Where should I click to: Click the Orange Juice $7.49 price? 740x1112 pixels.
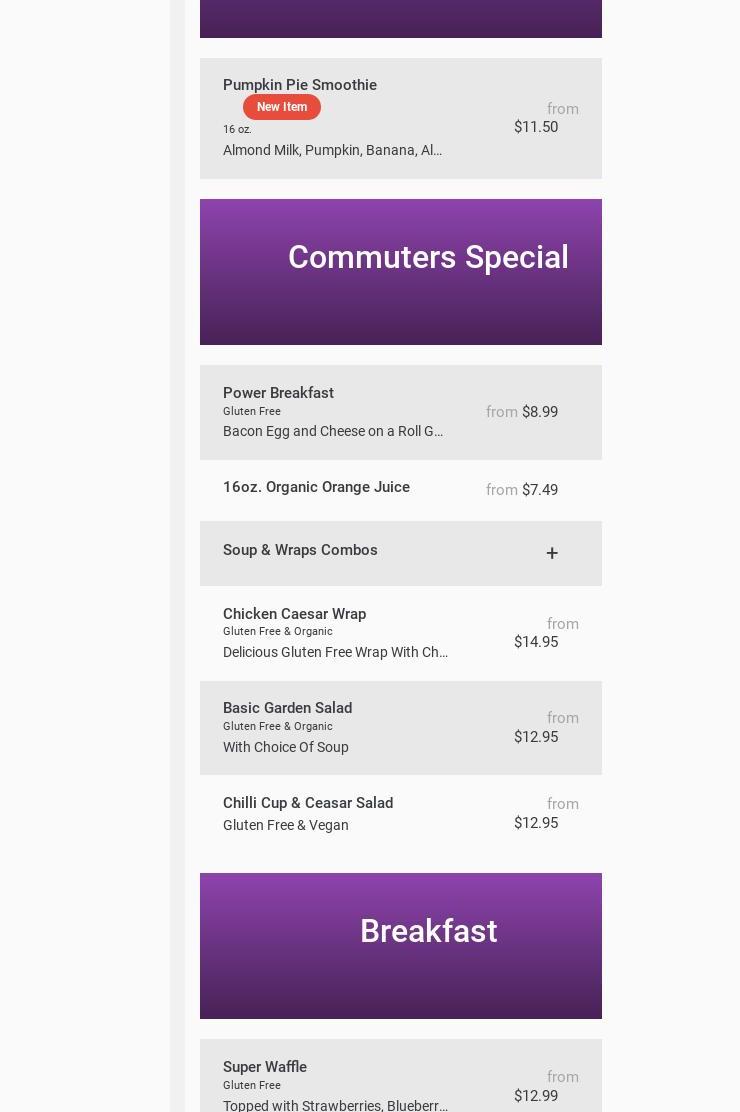point(540,490)
